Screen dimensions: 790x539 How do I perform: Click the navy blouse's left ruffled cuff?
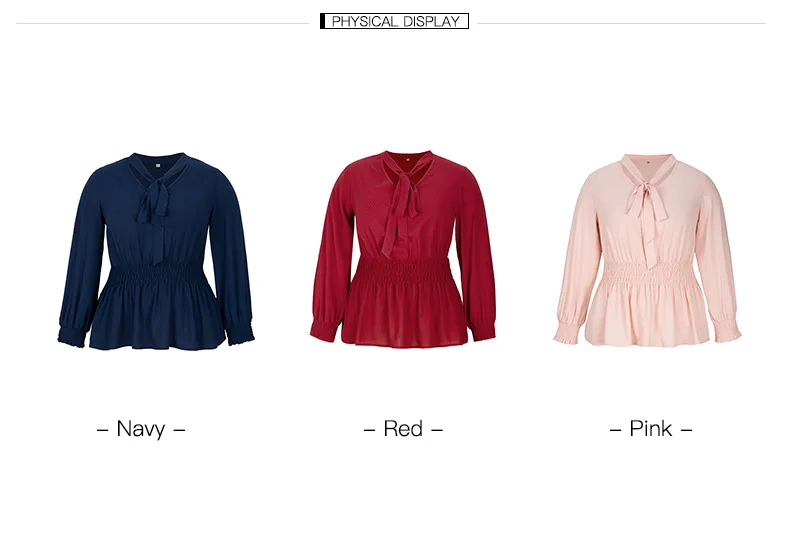coord(73,334)
